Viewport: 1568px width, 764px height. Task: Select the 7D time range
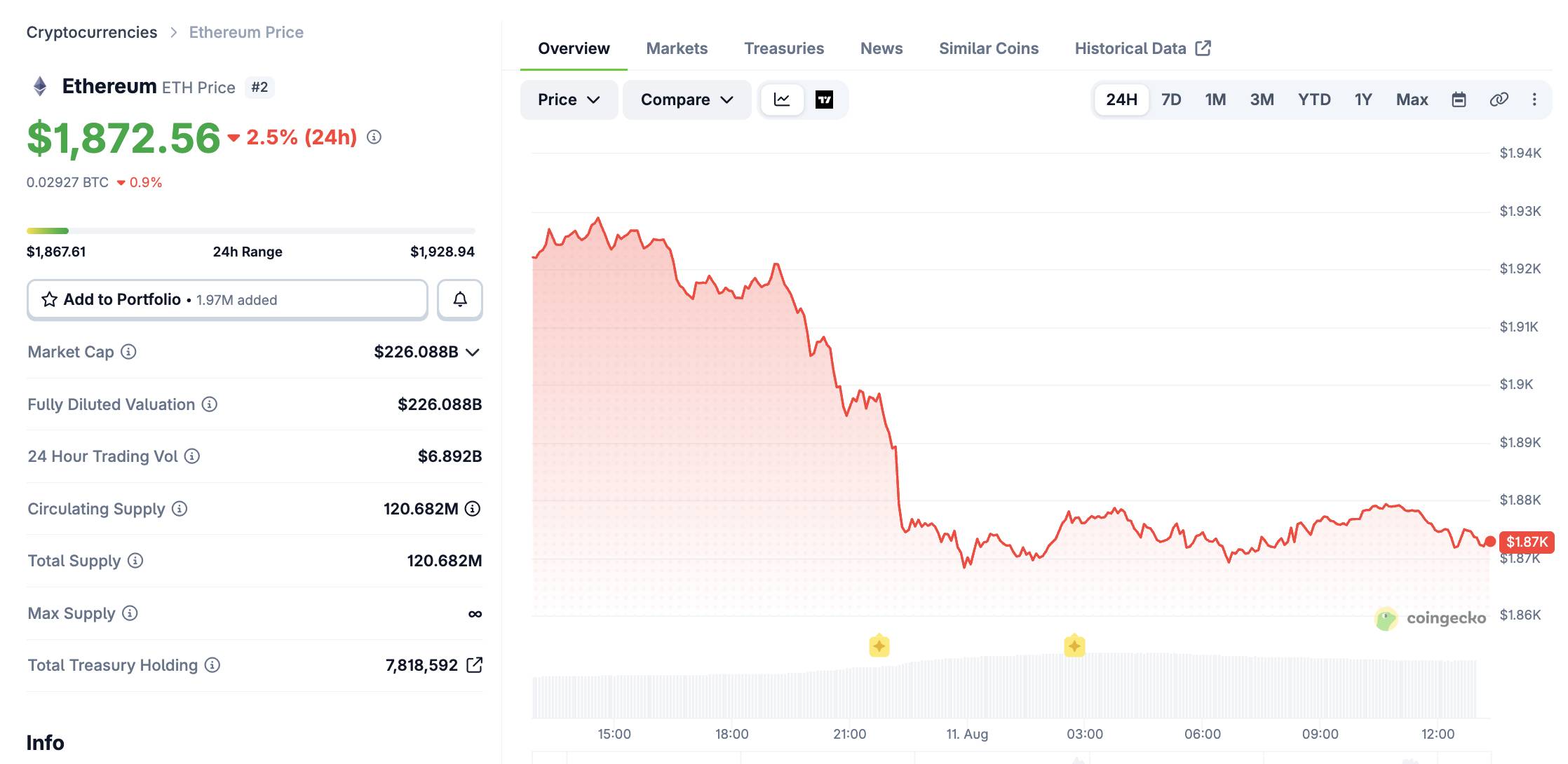click(1171, 100)
